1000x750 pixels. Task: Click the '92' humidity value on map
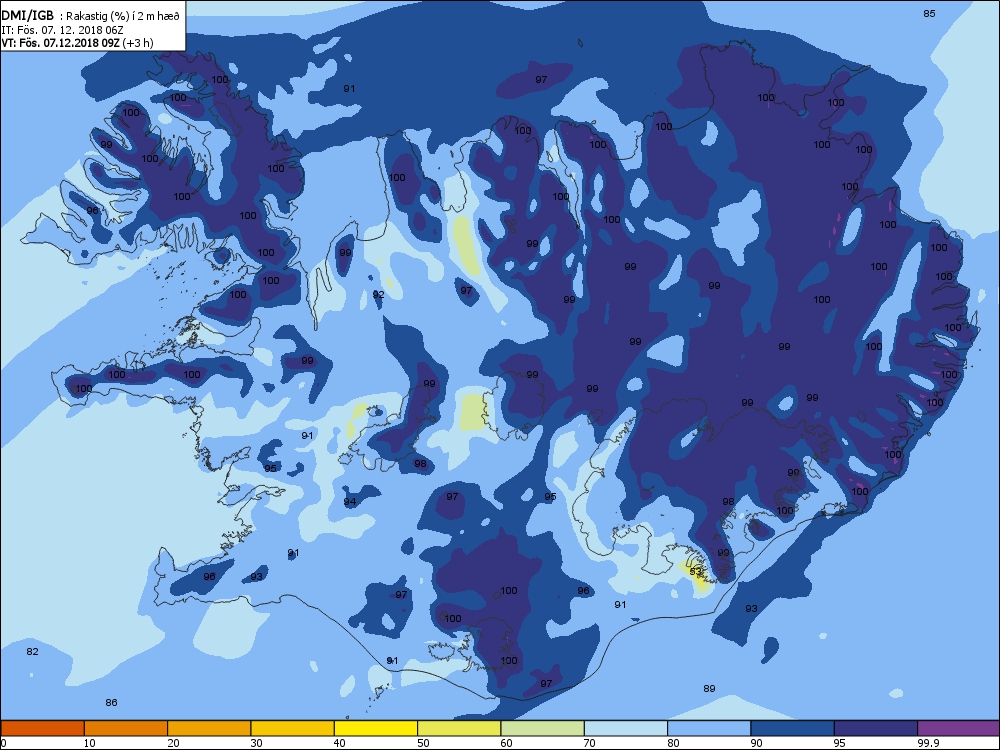pos(379,294)
